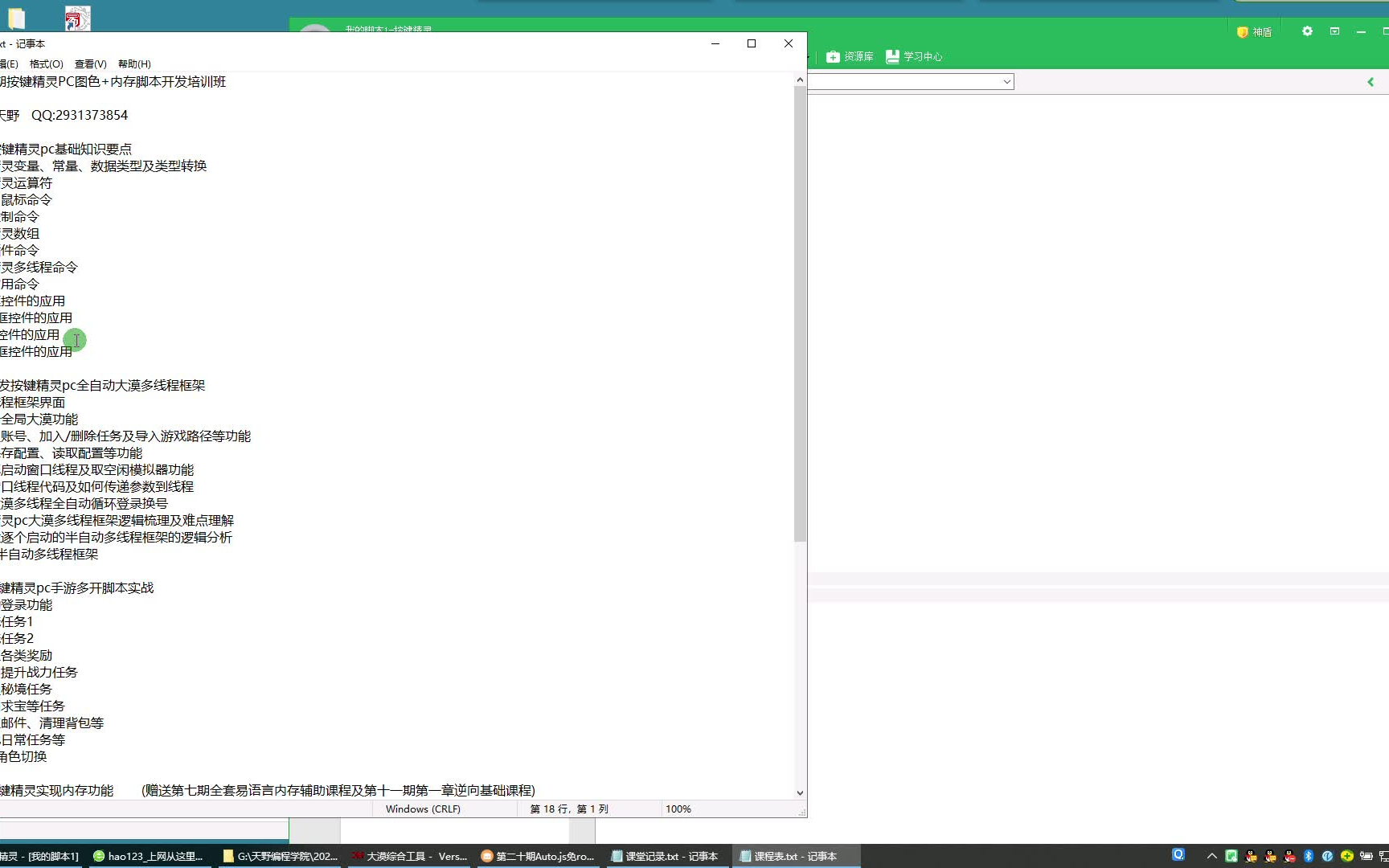Image resolution: width=1389 pixels, height=868 pixels.
Task: Open the first QQ penguin tray icon
Action: tap(1251, 856)
